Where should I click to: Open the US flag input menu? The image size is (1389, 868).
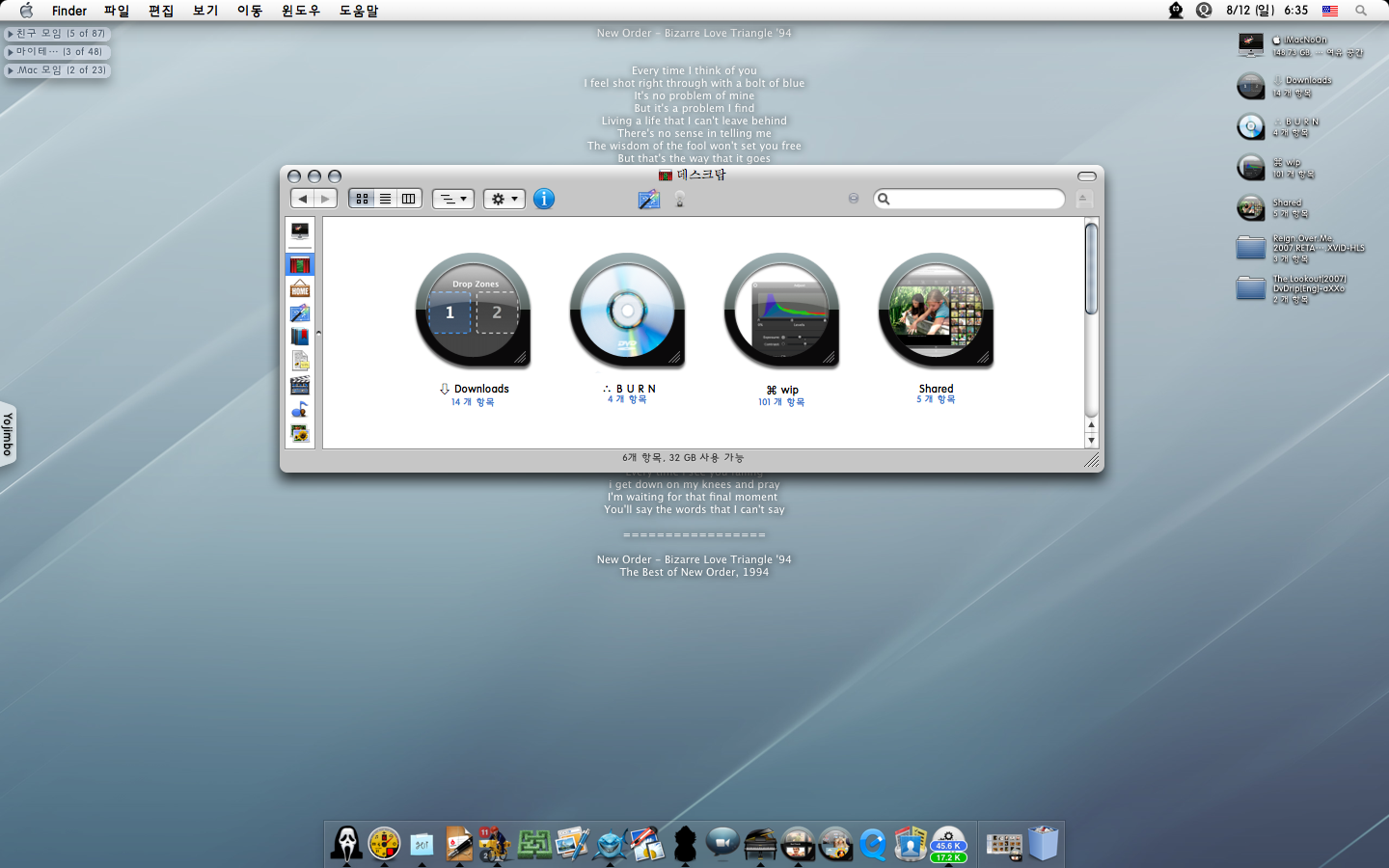click(x=1330, y=11)
